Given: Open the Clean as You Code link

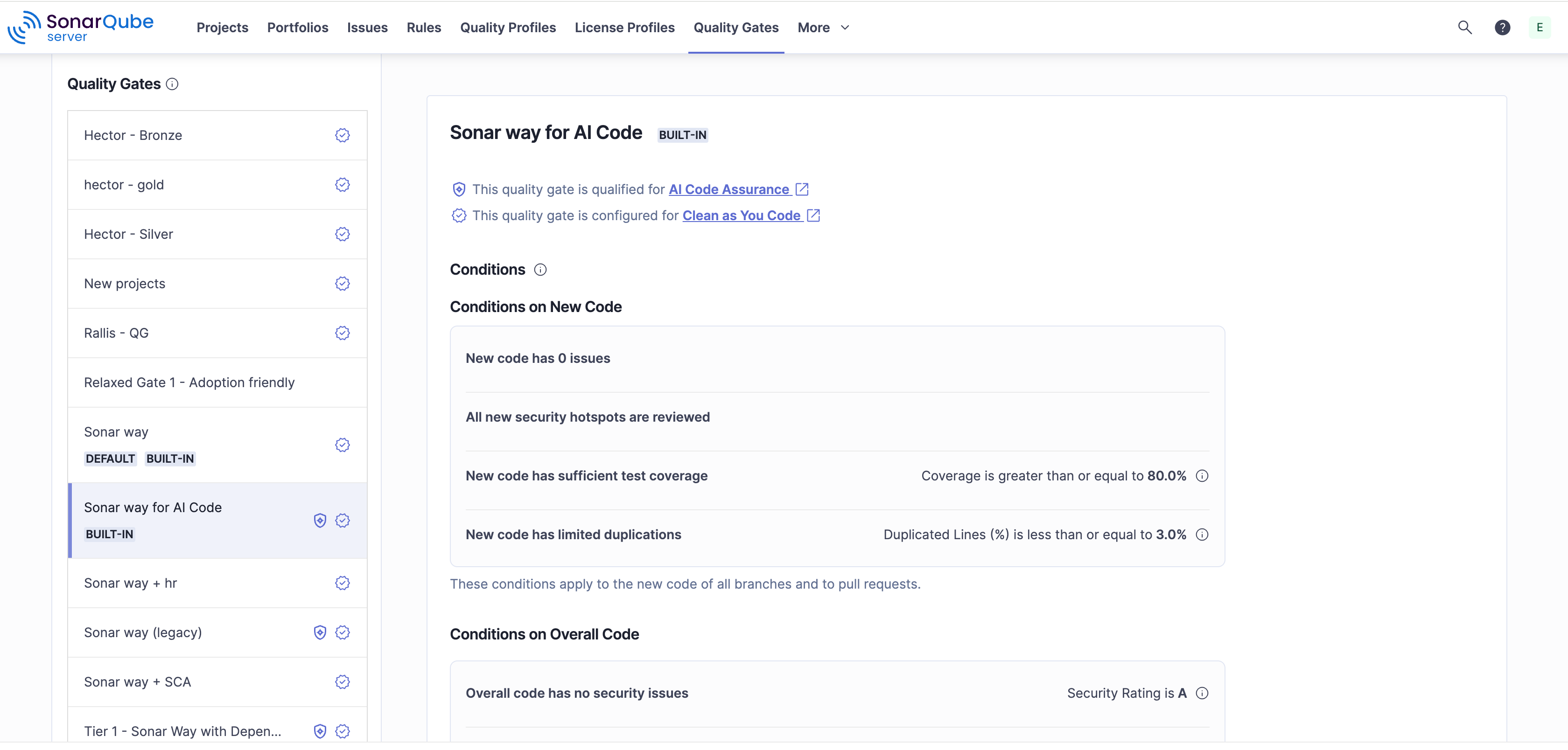Looking at the screenshot, I should (x=742, y=215).
